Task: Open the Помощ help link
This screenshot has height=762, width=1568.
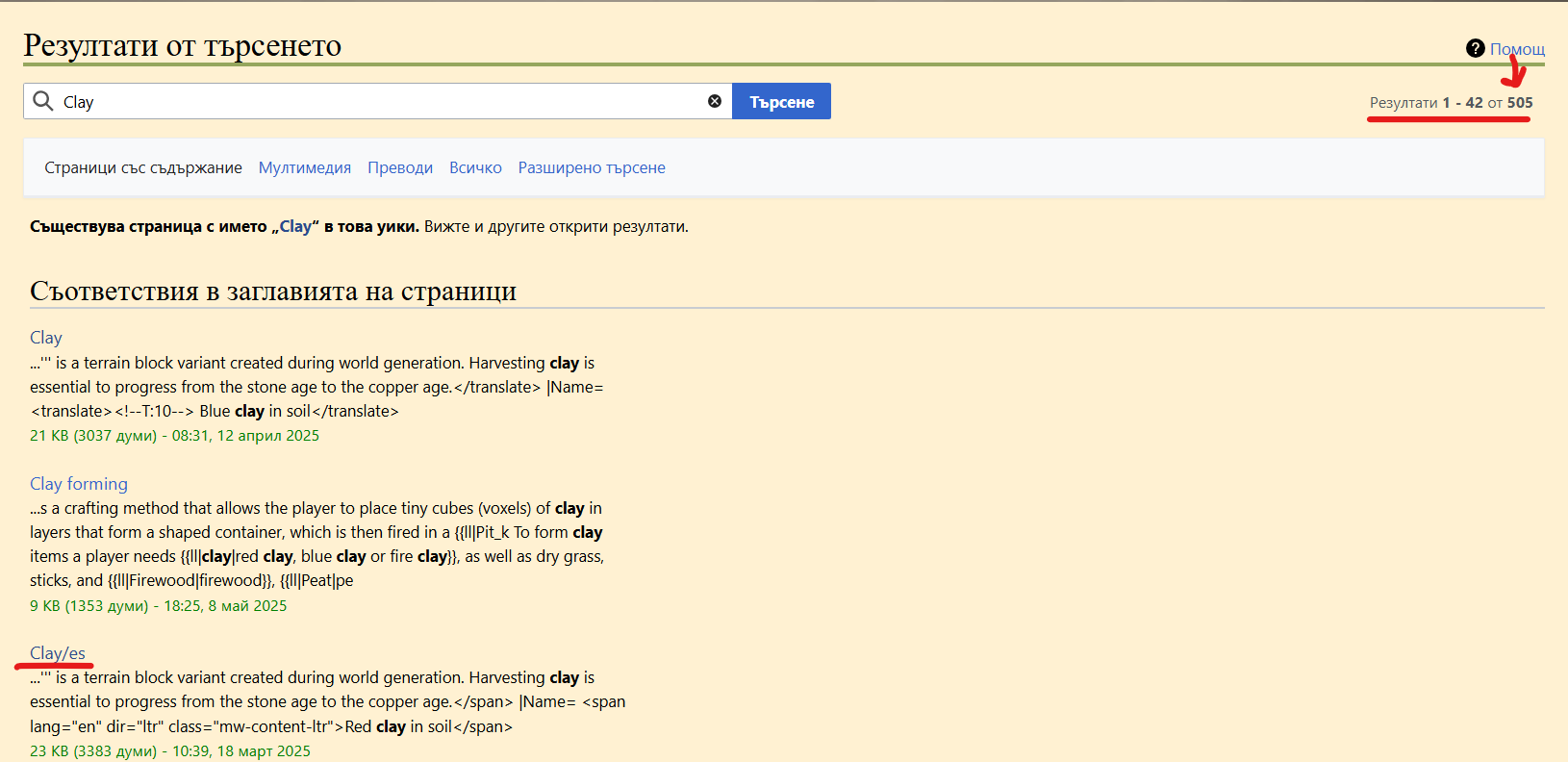Action: [x=1517, y=49]
